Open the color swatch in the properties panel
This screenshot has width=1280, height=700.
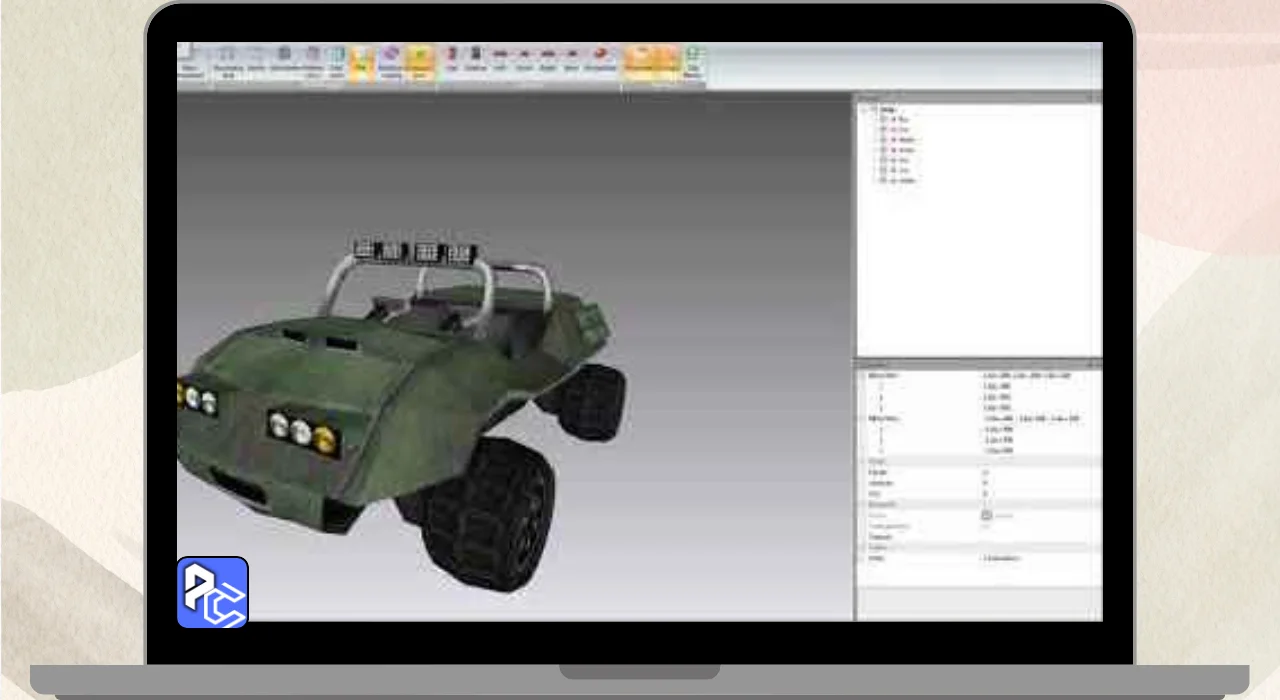pos(986,515)
